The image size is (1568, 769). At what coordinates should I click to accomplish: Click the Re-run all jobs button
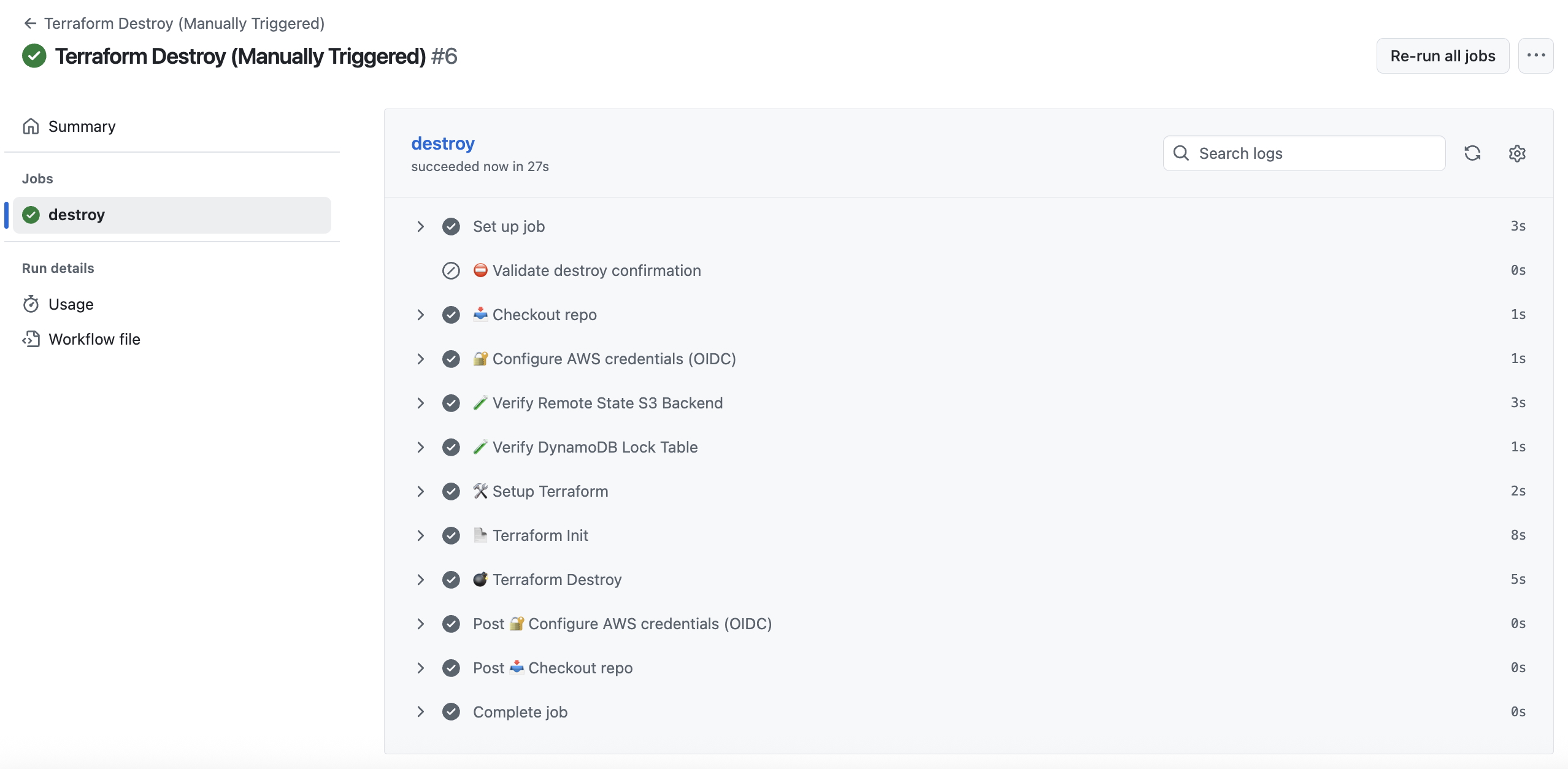click(1442, 56)
